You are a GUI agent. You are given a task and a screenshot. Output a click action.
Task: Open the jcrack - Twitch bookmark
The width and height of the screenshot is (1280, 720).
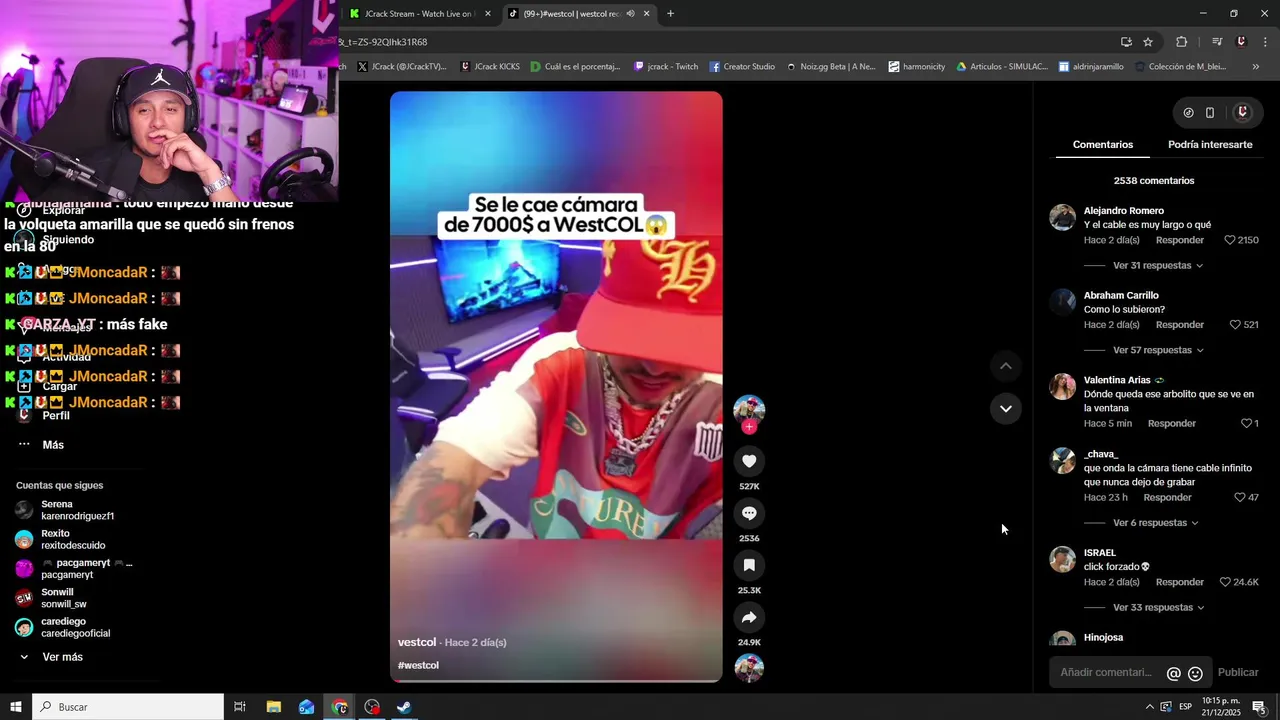(666, 67)
